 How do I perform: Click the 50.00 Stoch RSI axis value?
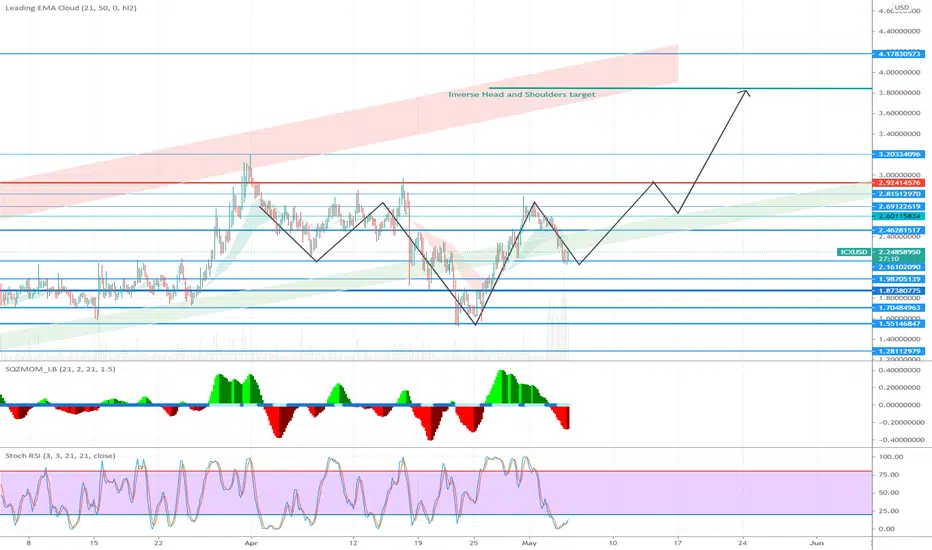(890, 493)
